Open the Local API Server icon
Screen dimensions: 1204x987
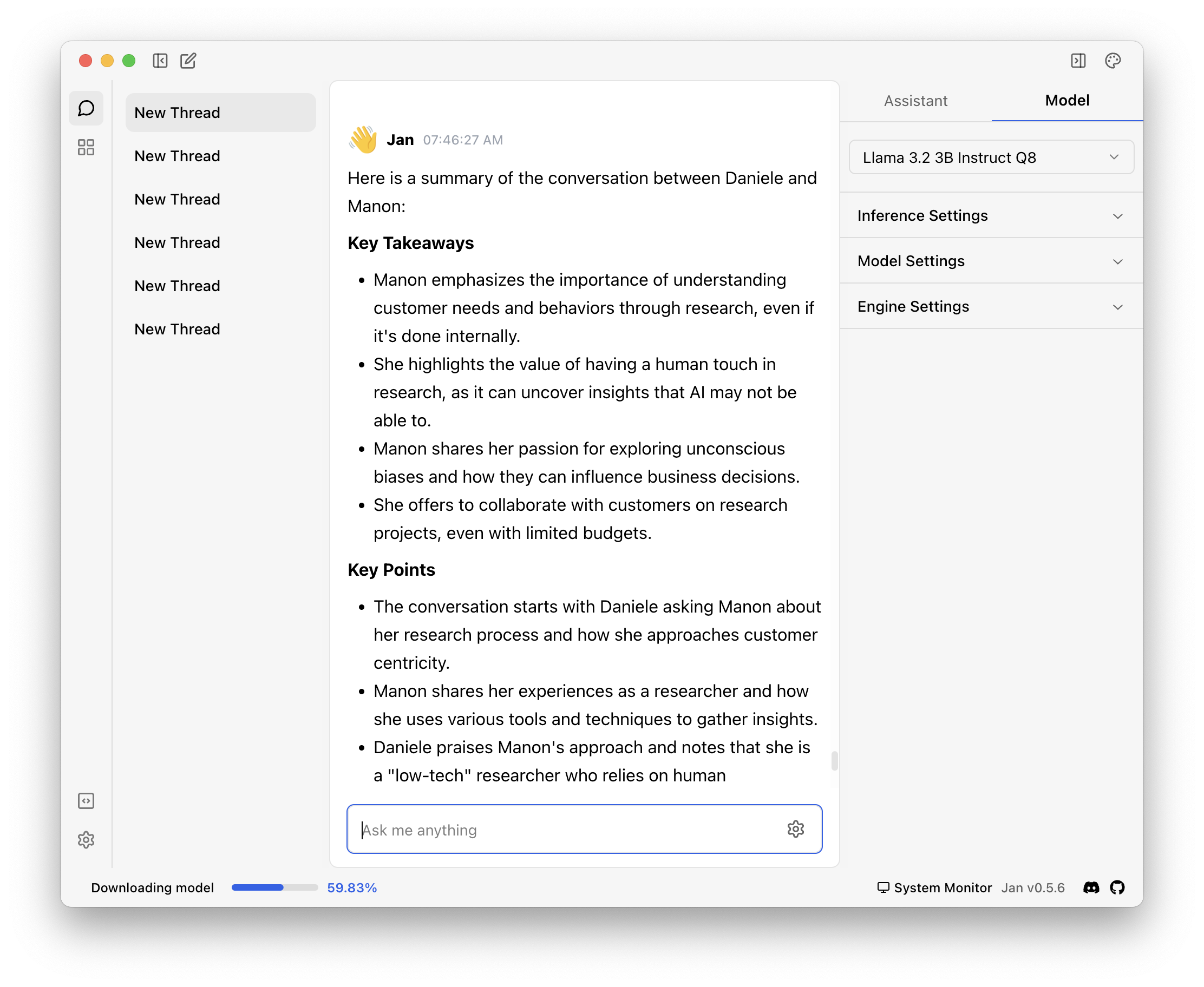(x=86, y=801)
